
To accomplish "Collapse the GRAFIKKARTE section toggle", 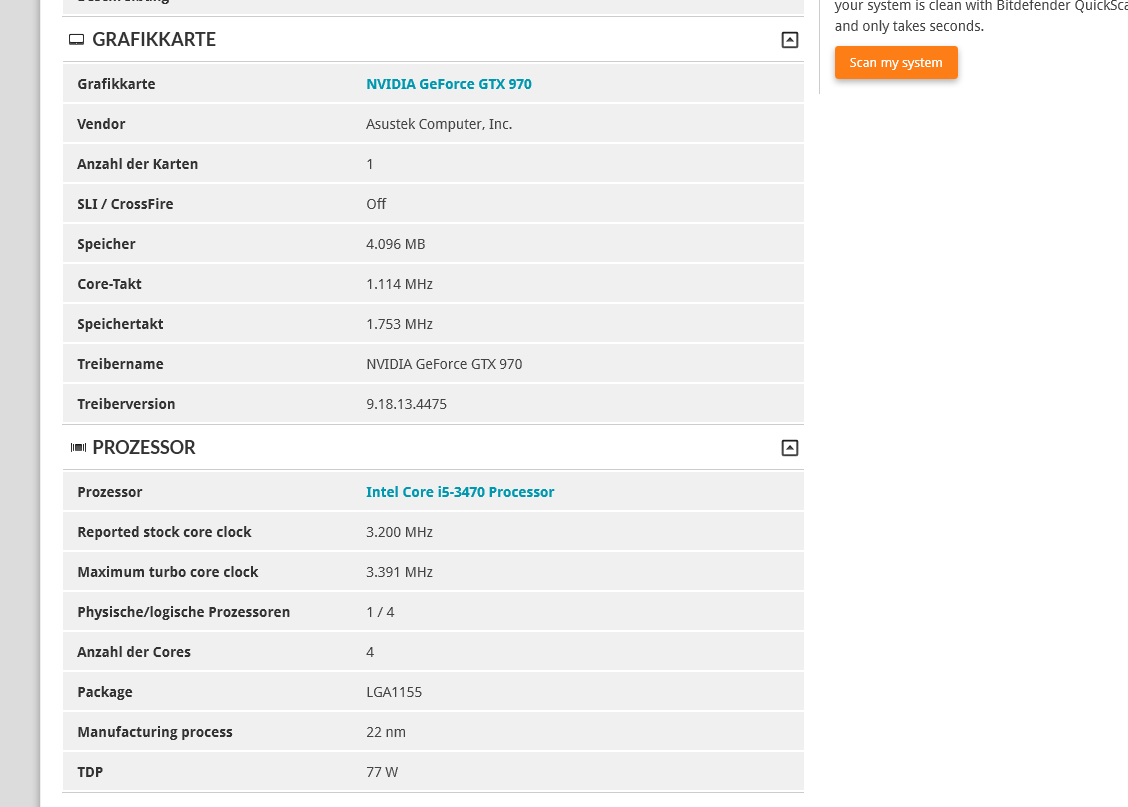I will coord(789,40).
